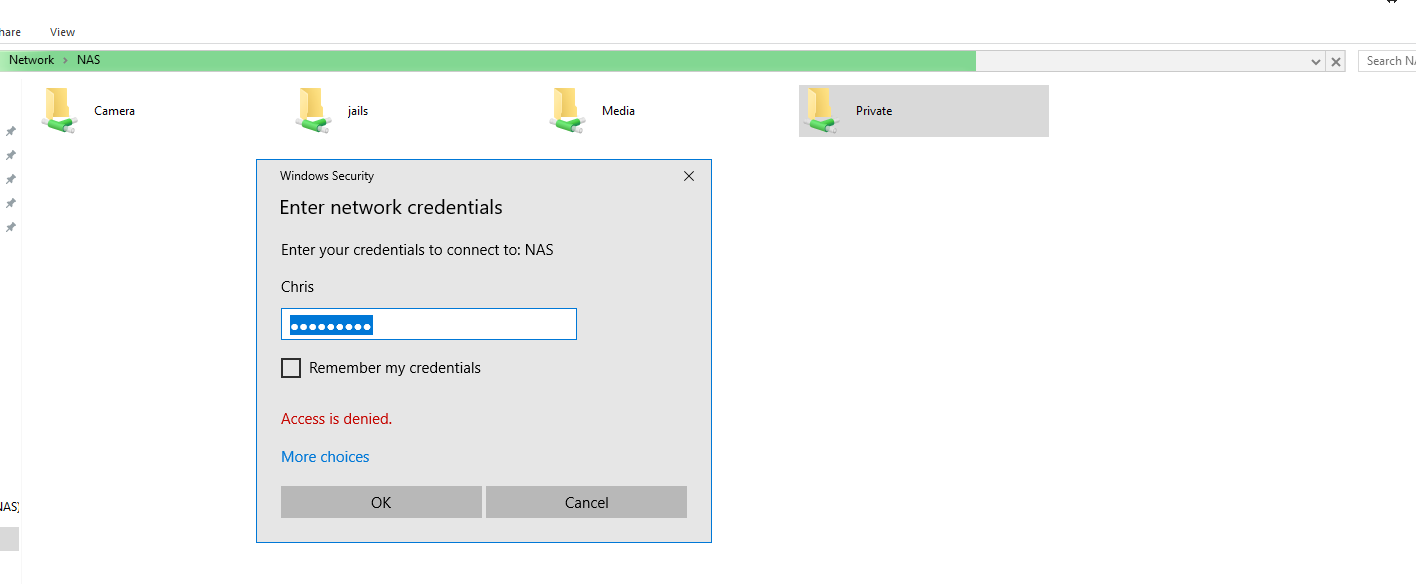Click the Private folder name label
Image resolution: width=1416 pixels, height=584 pixels.
tap(874, 111)
